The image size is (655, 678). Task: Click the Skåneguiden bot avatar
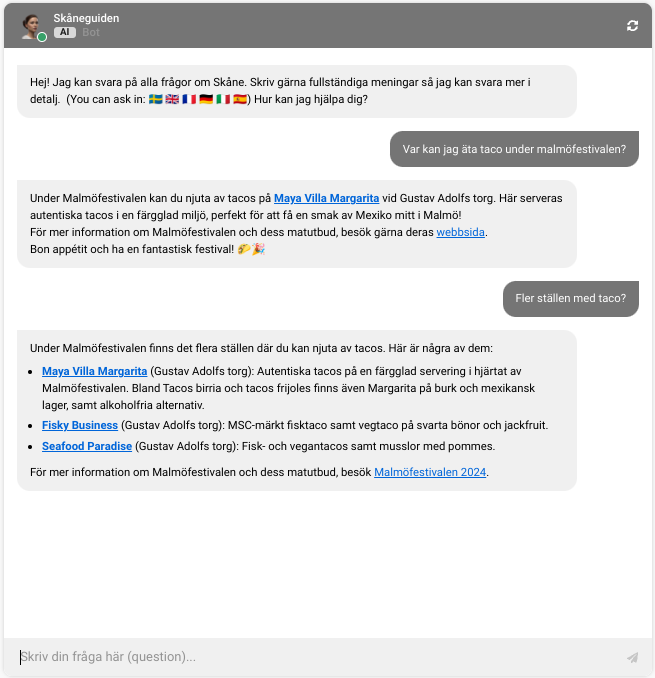coord(32,26)
